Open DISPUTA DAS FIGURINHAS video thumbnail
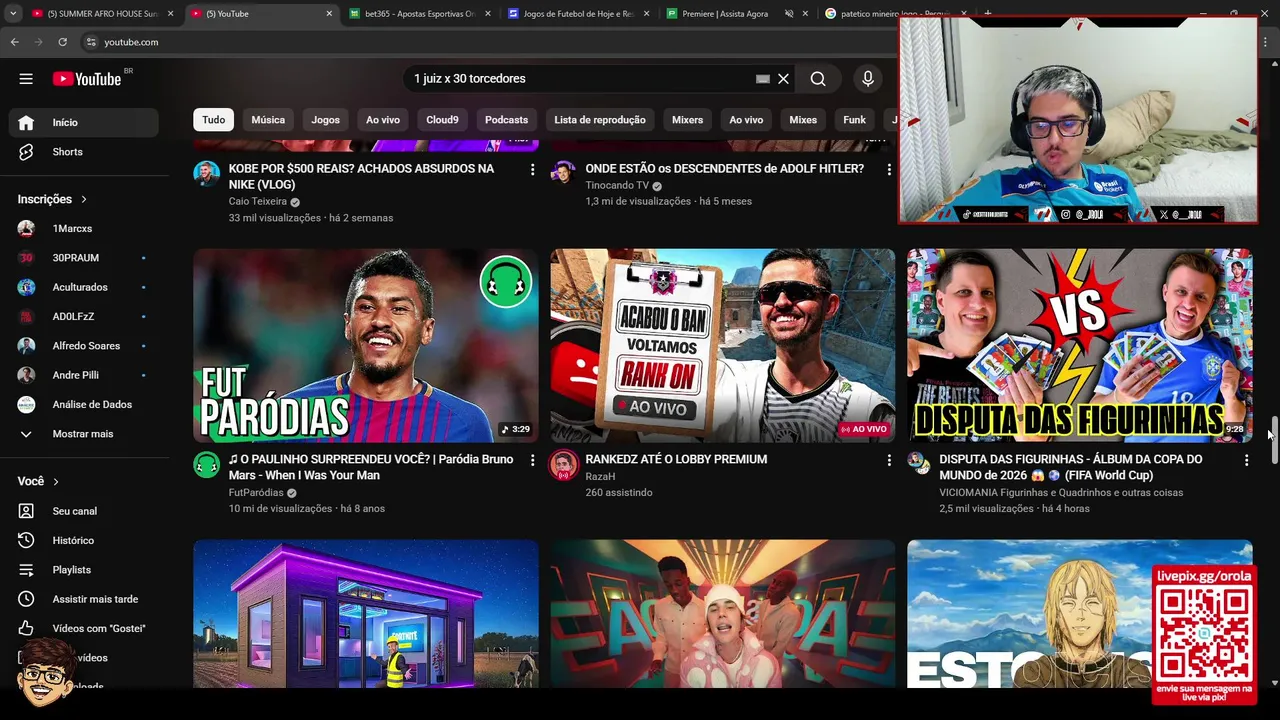Viewport: 1280px width, 720px height. click(1079, 346)
